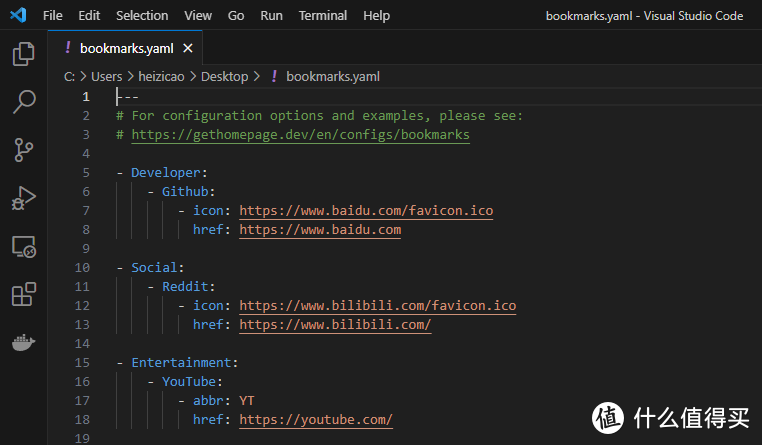Click bookmarks.yaml in the breadcrumb path
The image size is (762, 445).
[x=332, y=76]
